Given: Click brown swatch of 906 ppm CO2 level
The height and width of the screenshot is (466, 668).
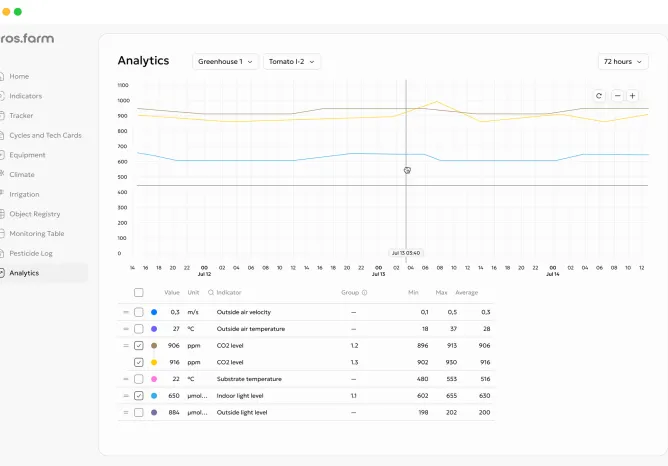Looking at the screenshot, I should 154,345.
